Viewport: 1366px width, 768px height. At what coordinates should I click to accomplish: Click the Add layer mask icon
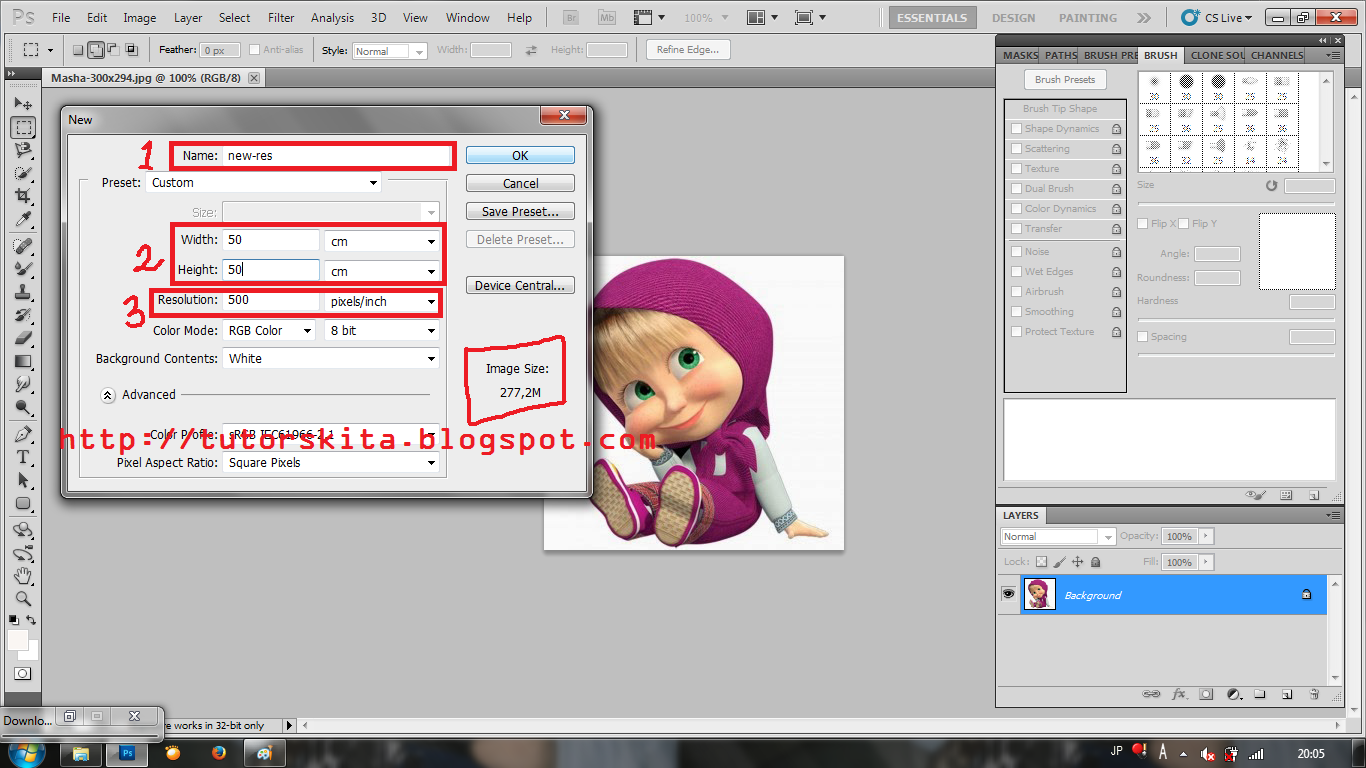click(1206, 693)
